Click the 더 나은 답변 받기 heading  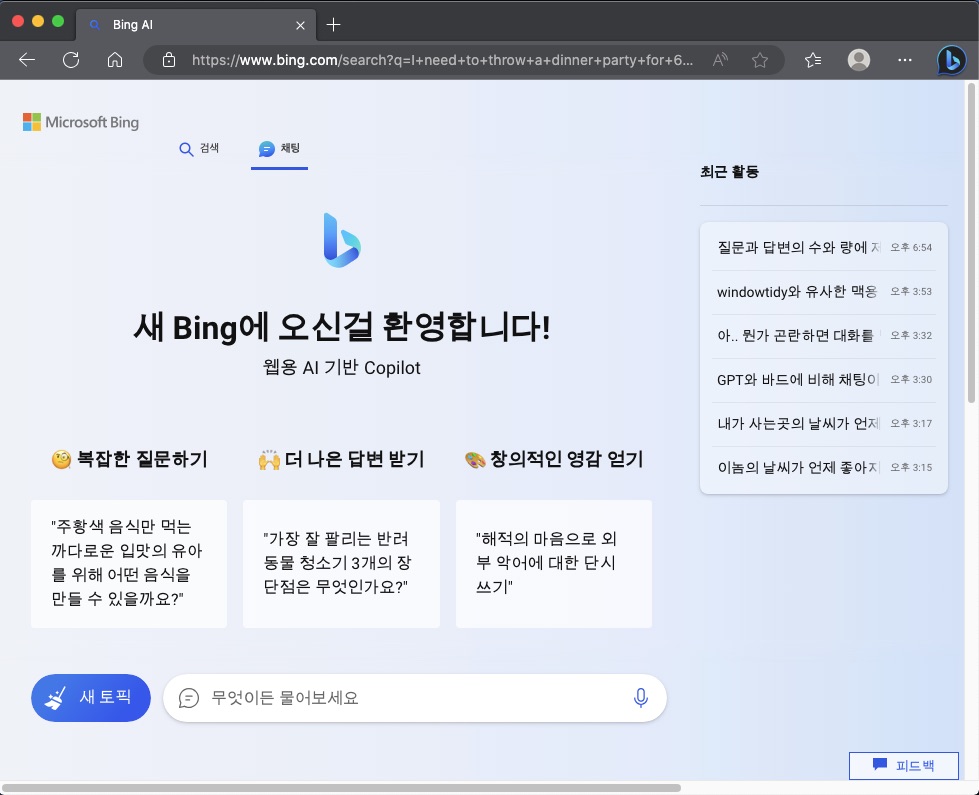tap(342, 460)
